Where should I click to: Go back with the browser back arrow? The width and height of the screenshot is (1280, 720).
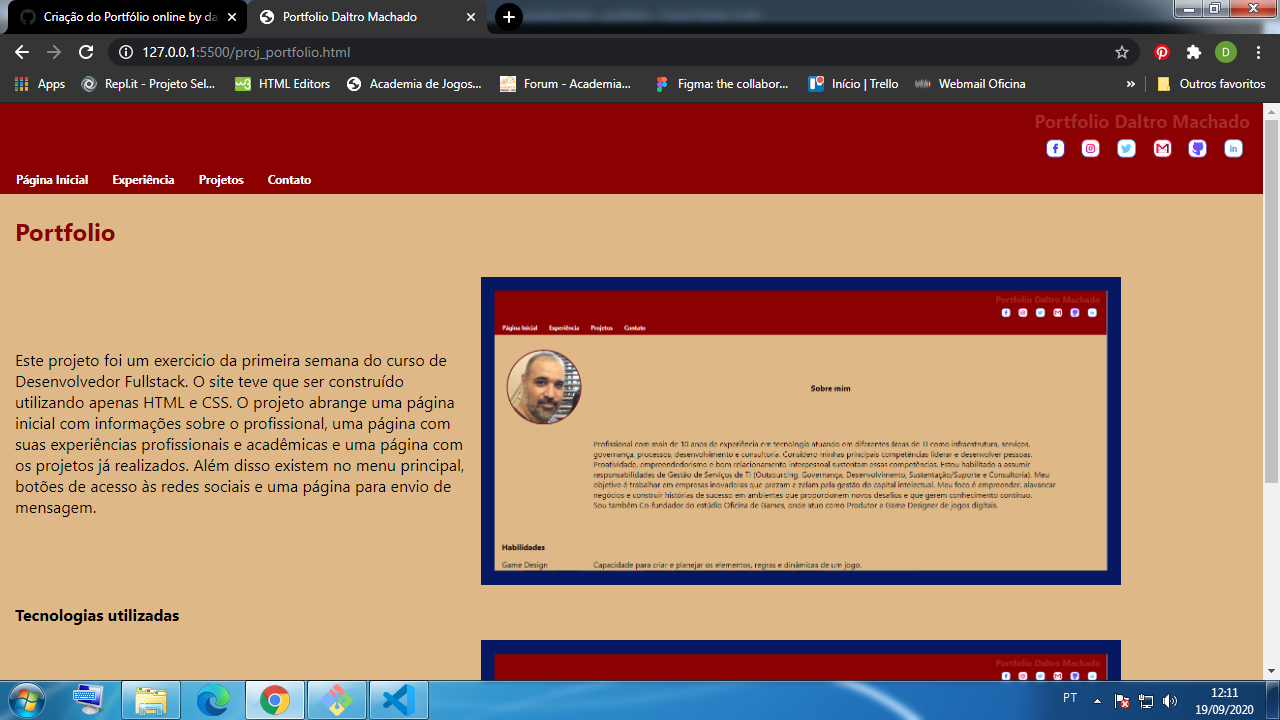click(x=22, y=52)
